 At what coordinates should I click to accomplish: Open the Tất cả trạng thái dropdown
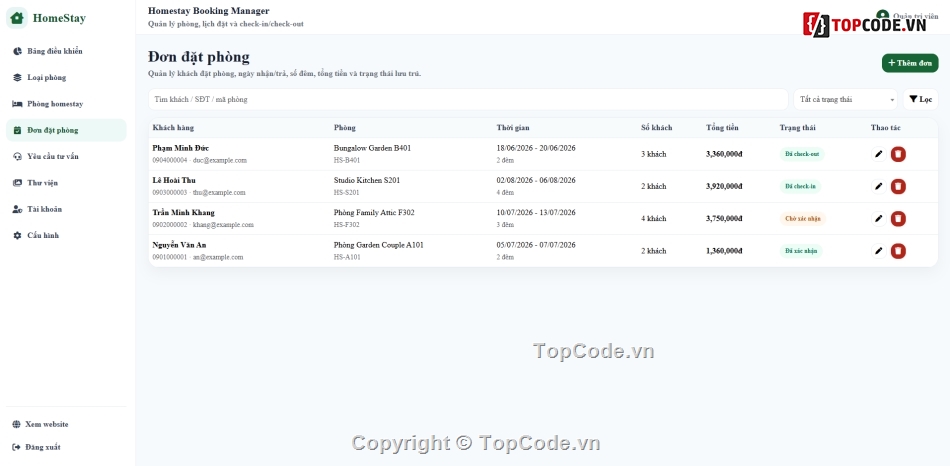845,99
